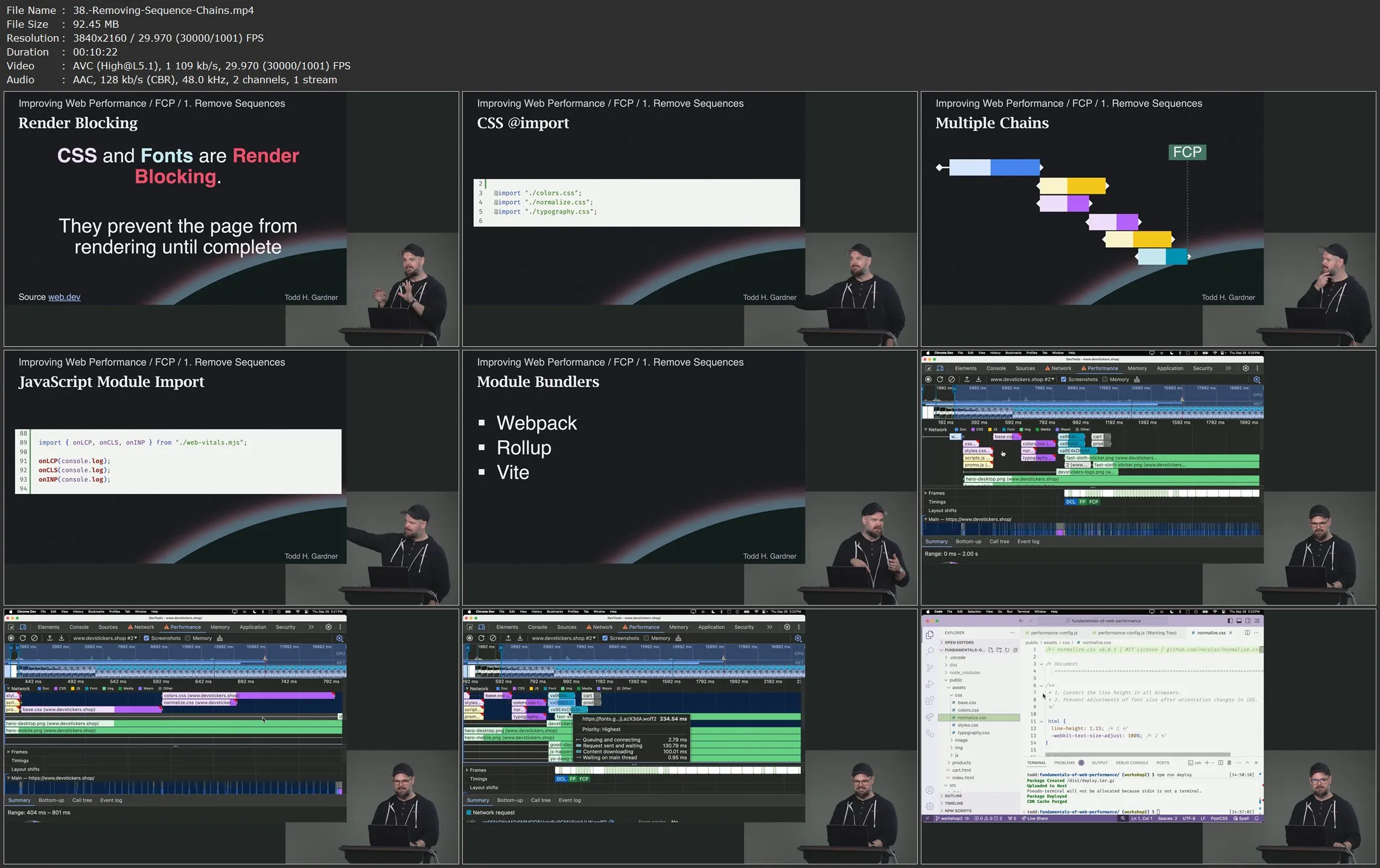1380x868 pixels.
Task: Click Go Back arrow in VS Code title bar
Action: [1021, 621]
